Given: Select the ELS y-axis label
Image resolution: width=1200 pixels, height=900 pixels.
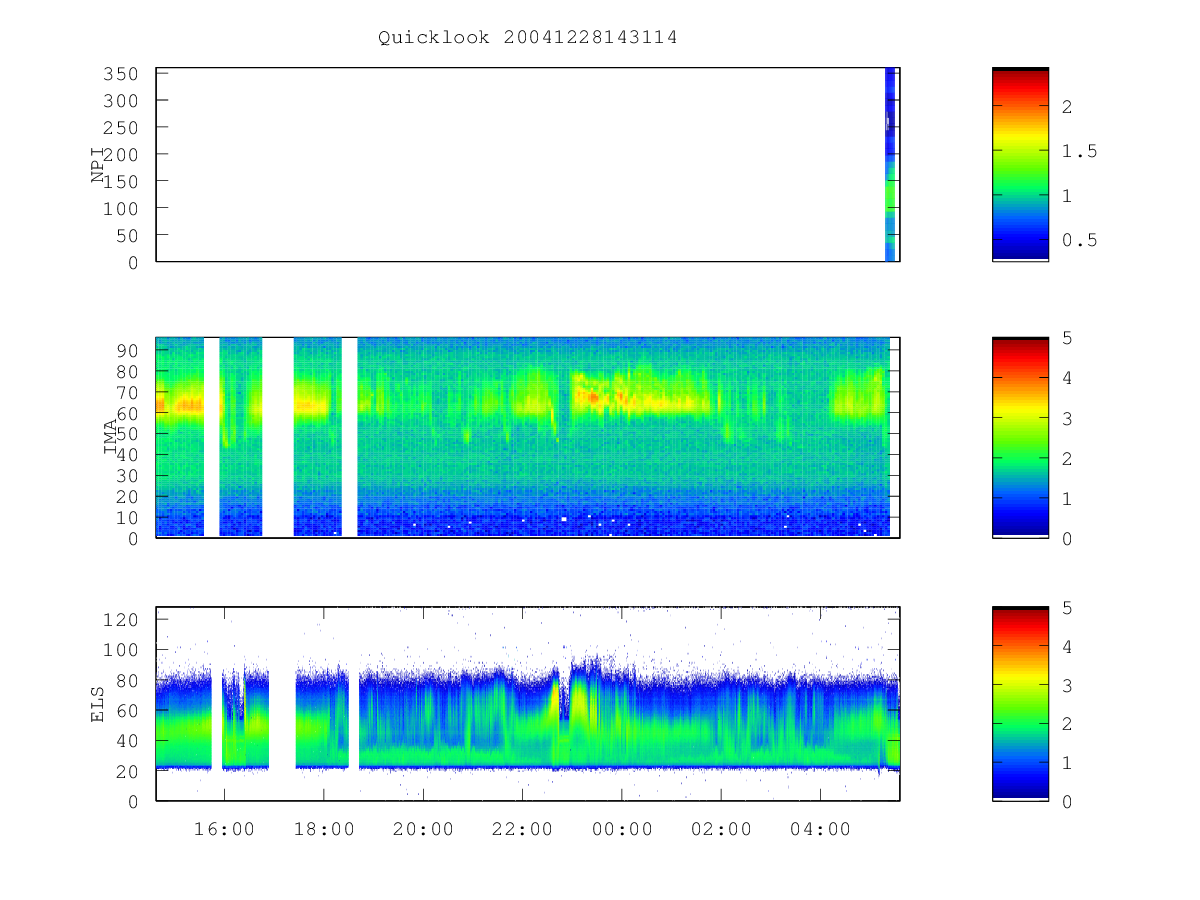Looking at the screenshot, I should (98, 704).
